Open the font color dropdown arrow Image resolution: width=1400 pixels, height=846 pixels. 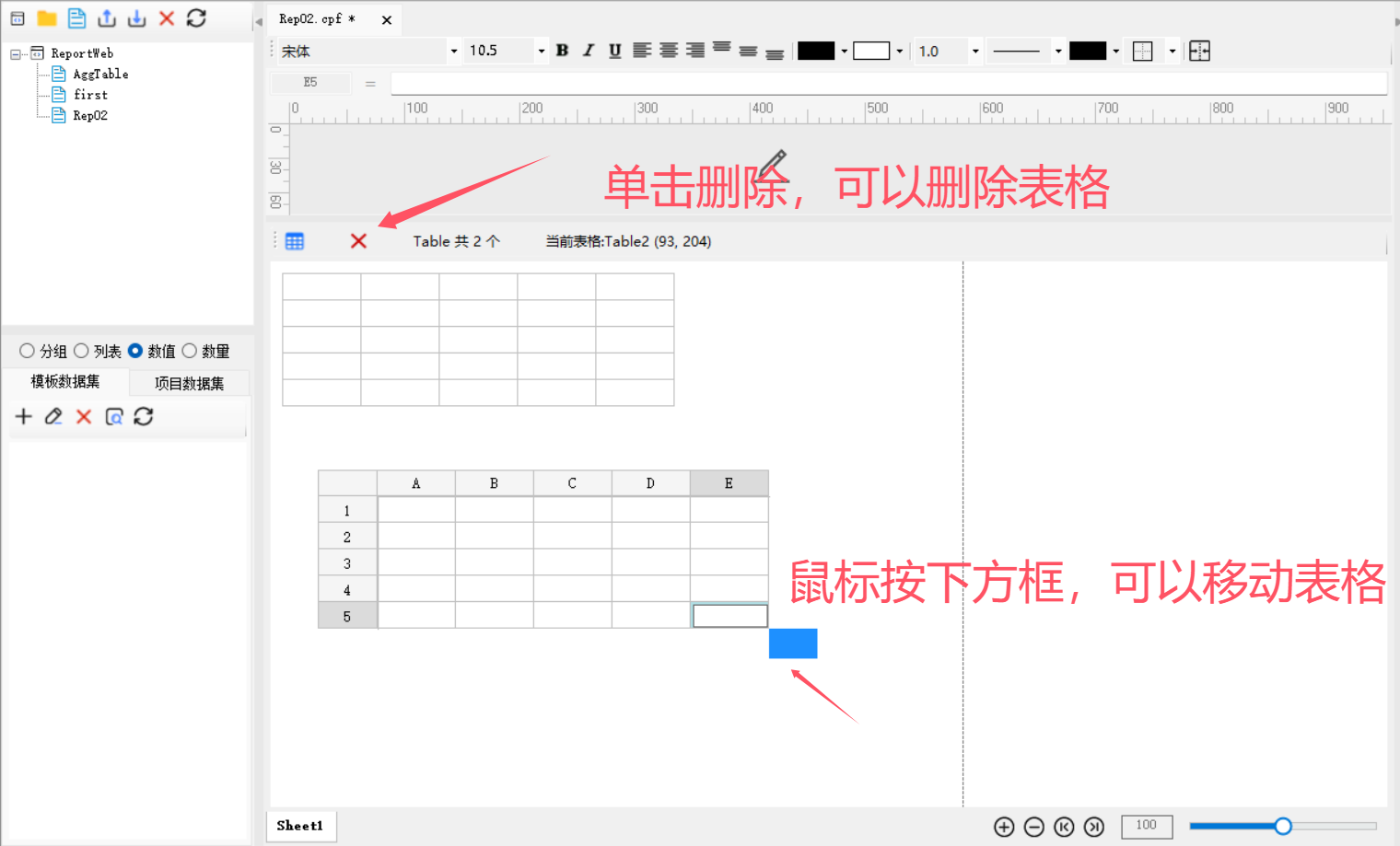pos(845,52)
